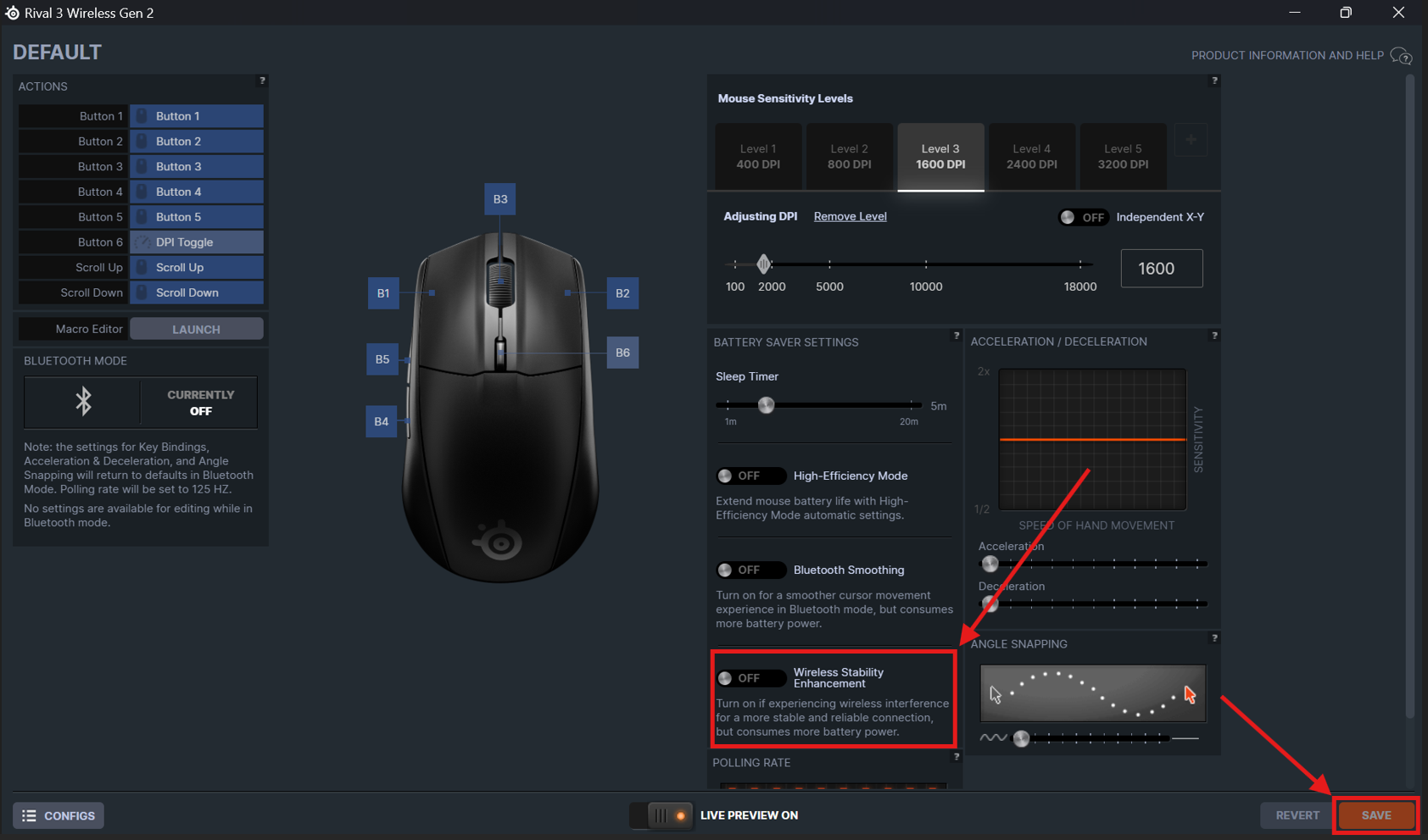The image size is (1428, 840).
Task: Click the vertical scrollbar on right edge
Action: 1409,396
